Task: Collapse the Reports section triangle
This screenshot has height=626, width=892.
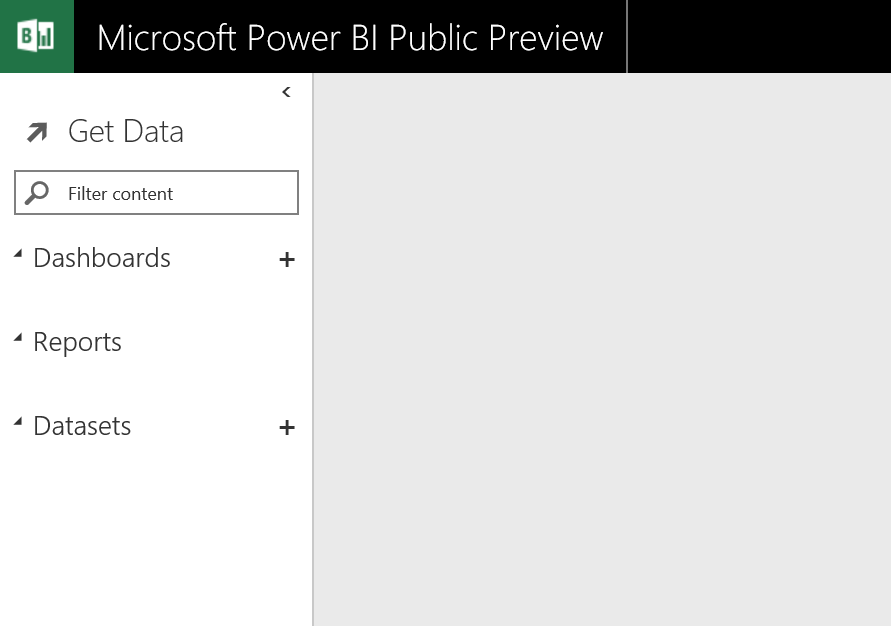Action: point(18,340)
